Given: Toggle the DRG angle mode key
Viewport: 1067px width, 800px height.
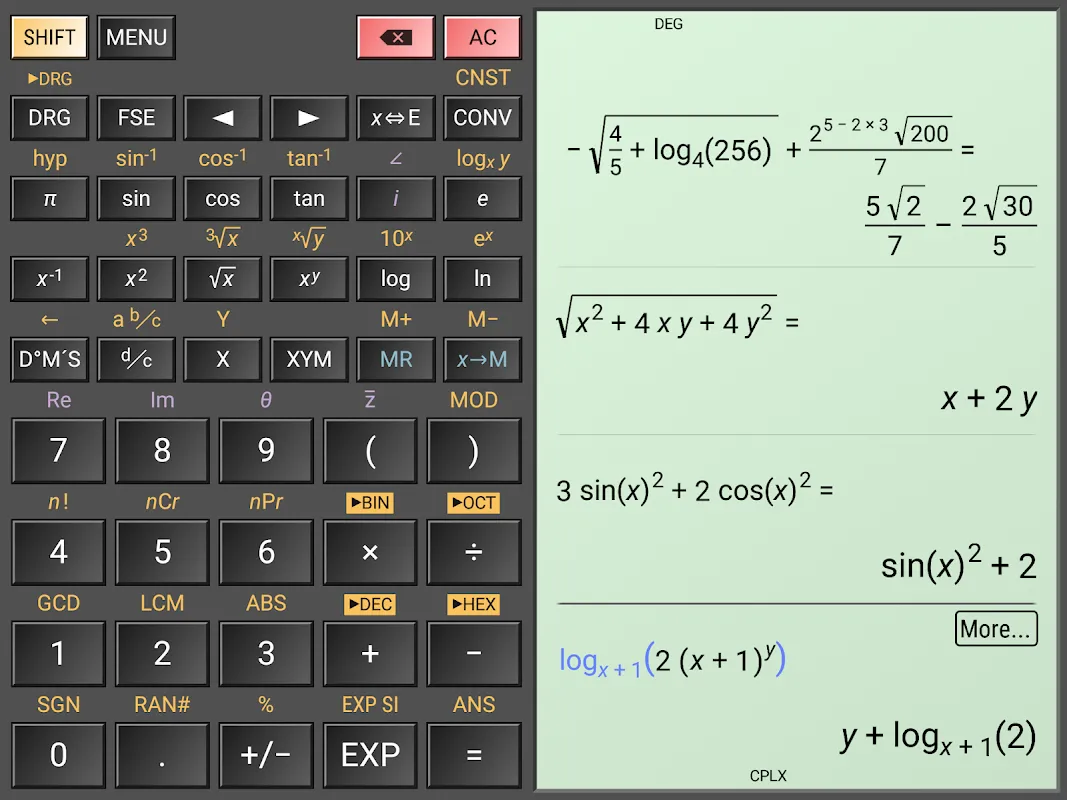Looking at the screenshot, I should point(49,118).
